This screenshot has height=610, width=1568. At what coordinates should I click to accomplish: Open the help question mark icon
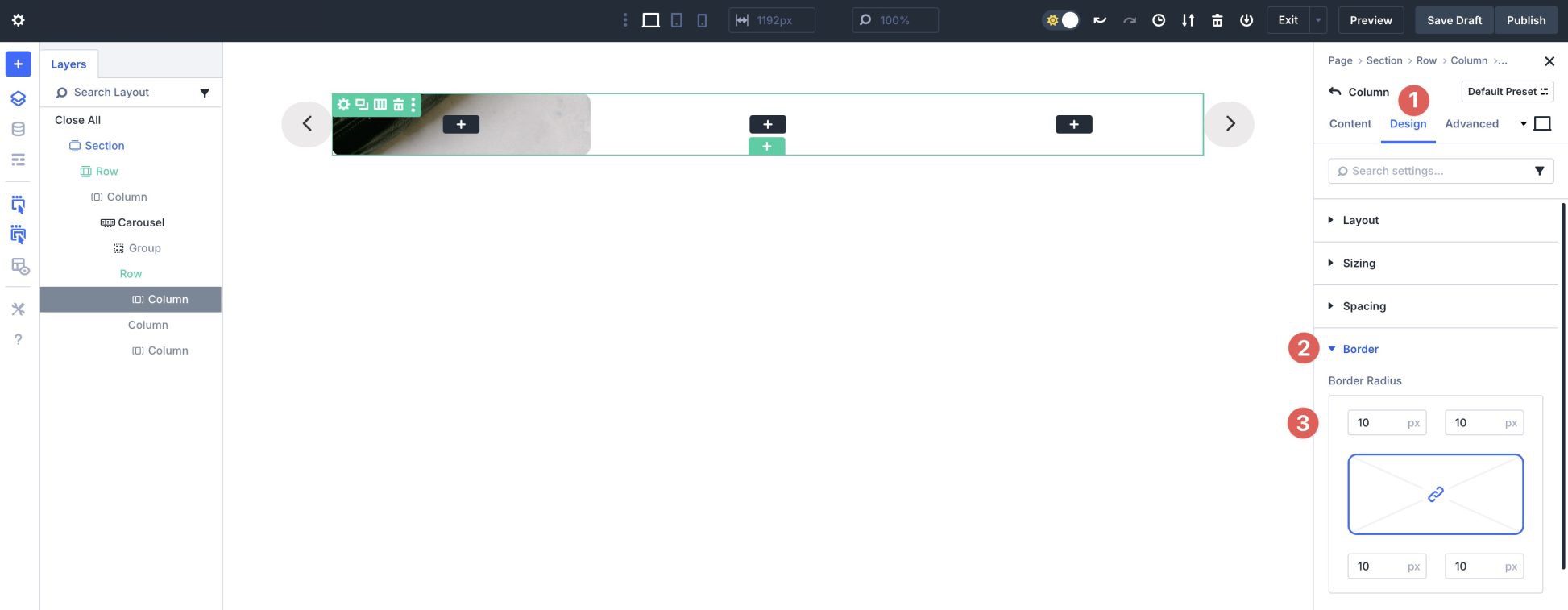(x=18, y=339)
